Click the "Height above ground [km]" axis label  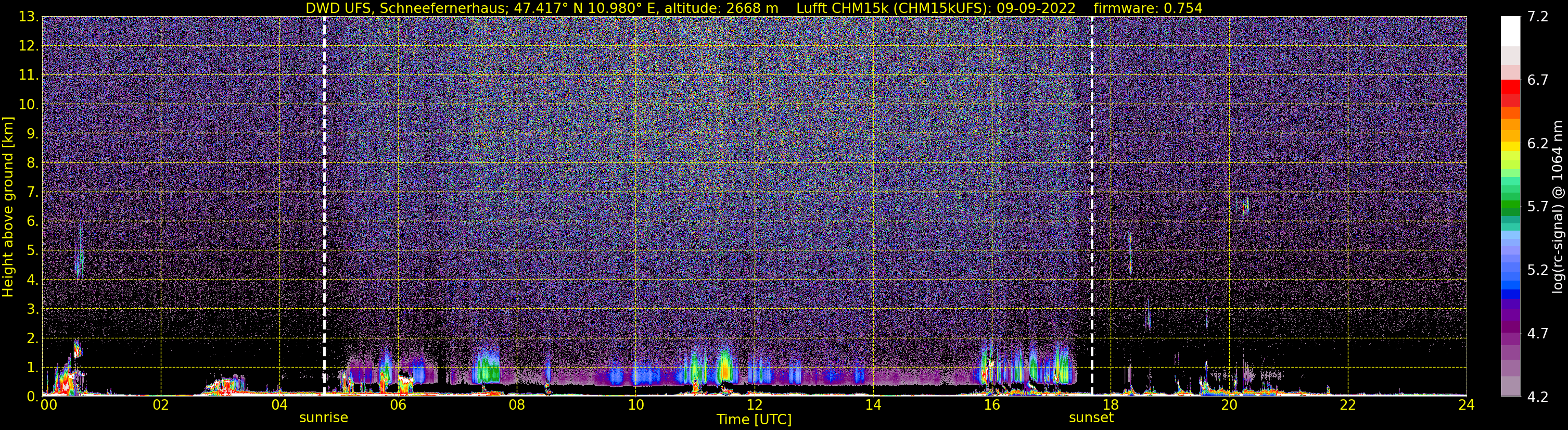[x=8, y=207]
